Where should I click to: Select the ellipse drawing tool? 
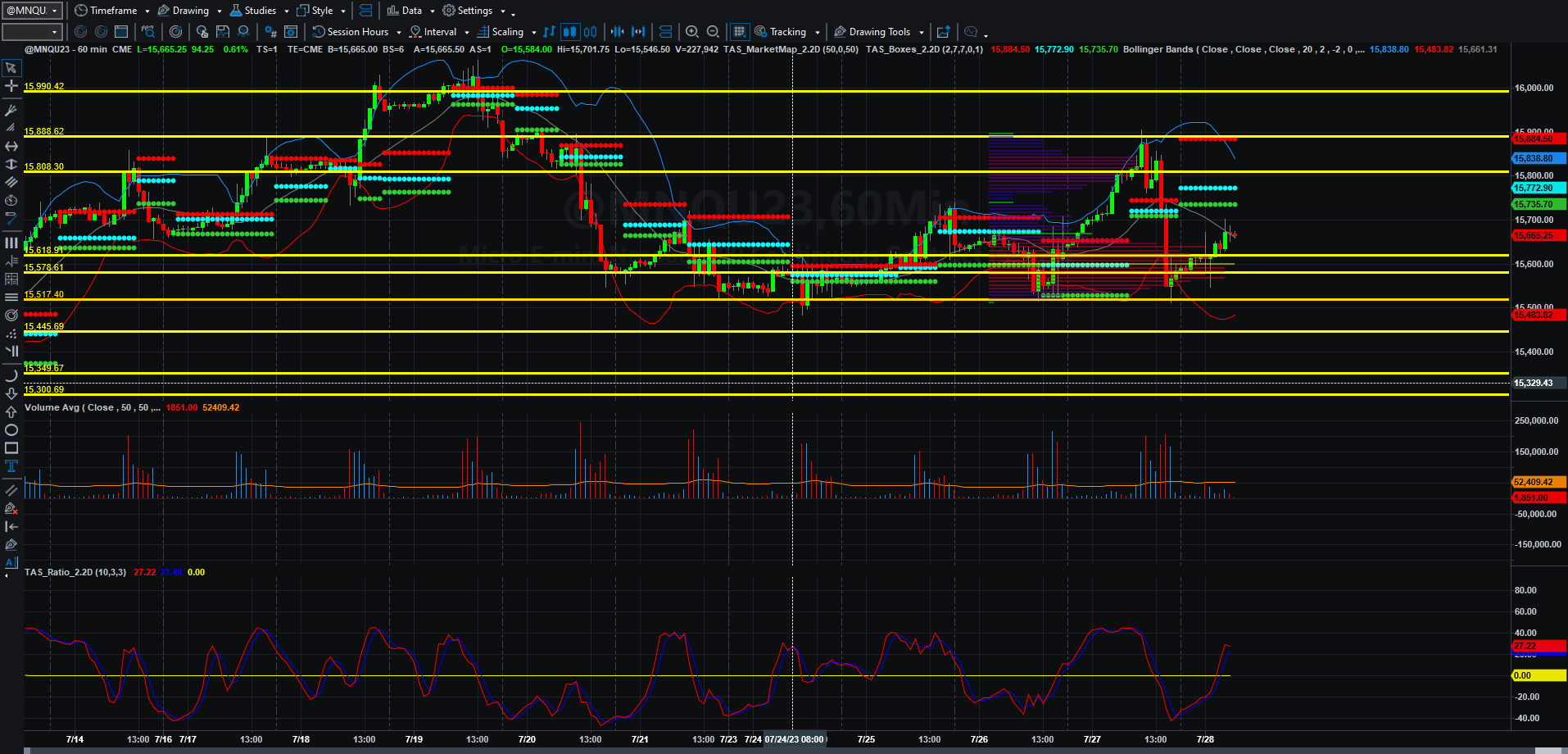pos(11,429)
